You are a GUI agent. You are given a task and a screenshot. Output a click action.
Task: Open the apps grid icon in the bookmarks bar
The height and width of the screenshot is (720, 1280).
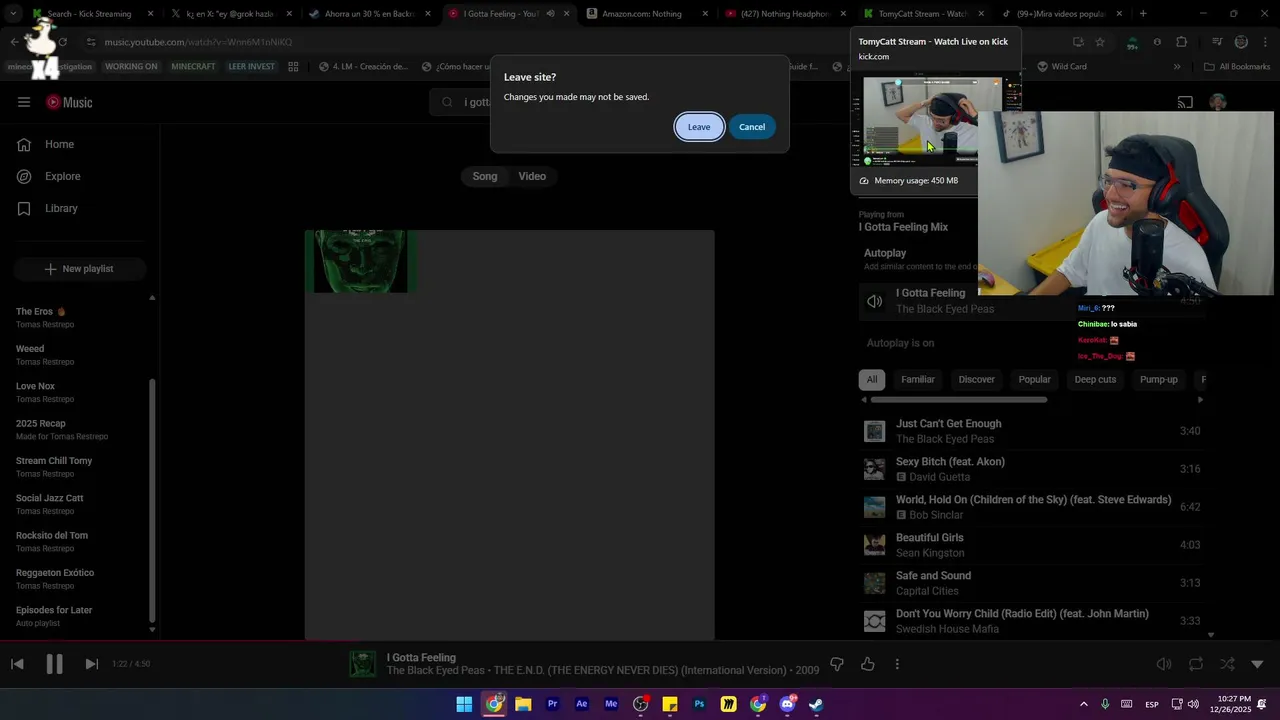[x=293, y=67]
